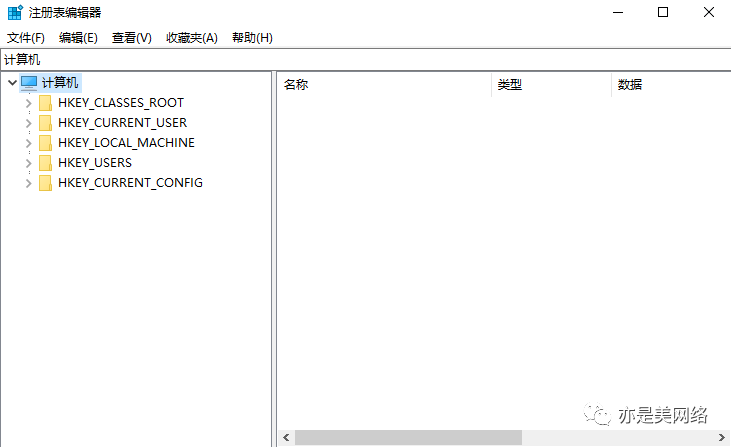The width and height of the screenshot is (731, 447).
Task: Select the HKEY_LOCAL_MACHINE label
Action: 126,143
